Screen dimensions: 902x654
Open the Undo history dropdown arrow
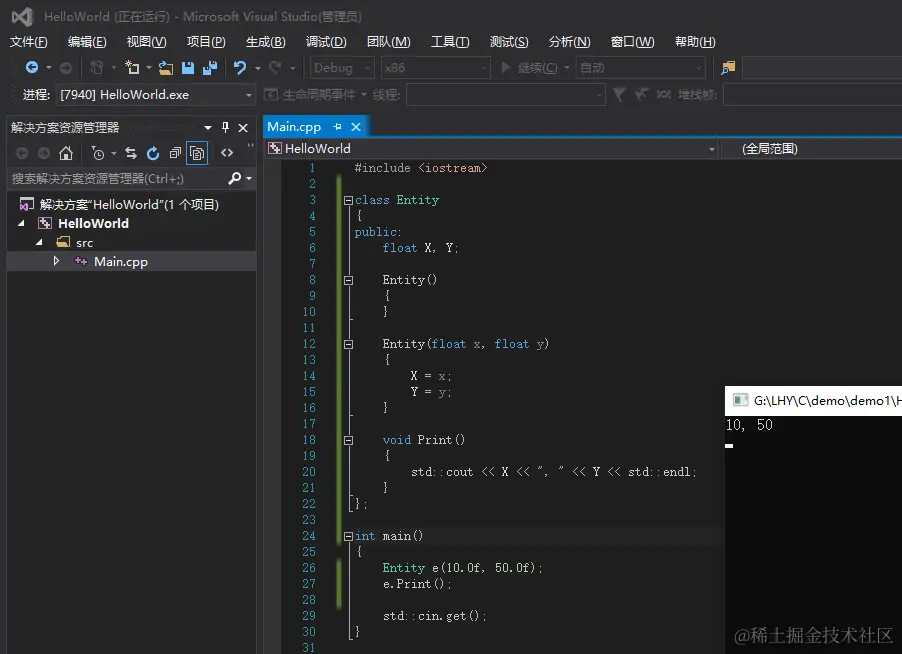[x=258, y=68]
